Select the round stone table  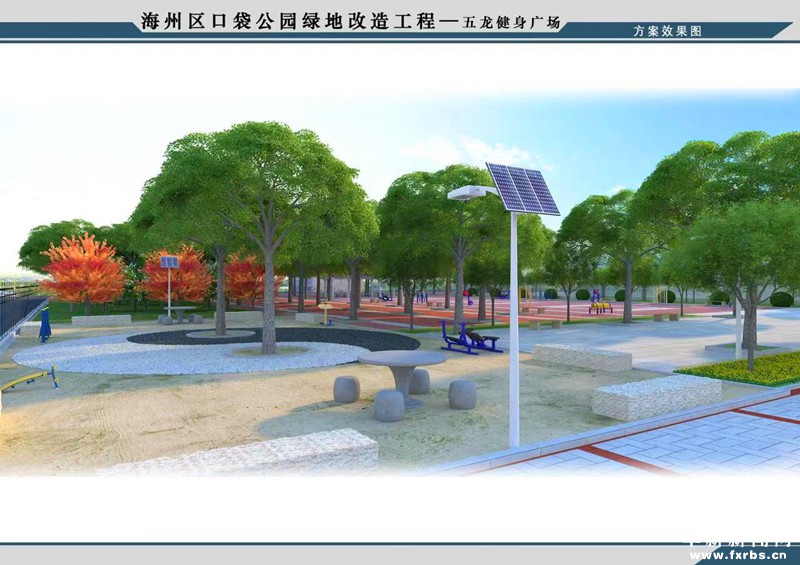[402, 365]
